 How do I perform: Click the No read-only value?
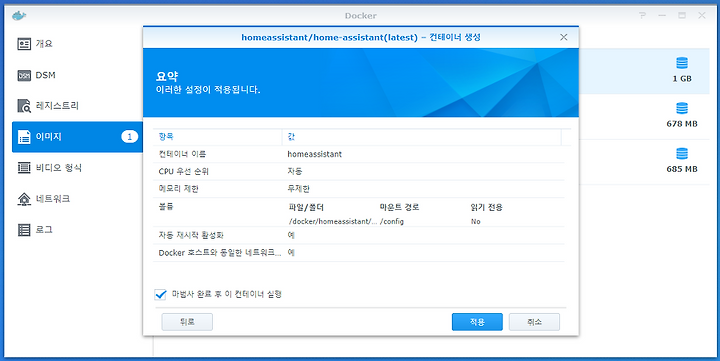point(475,221)
